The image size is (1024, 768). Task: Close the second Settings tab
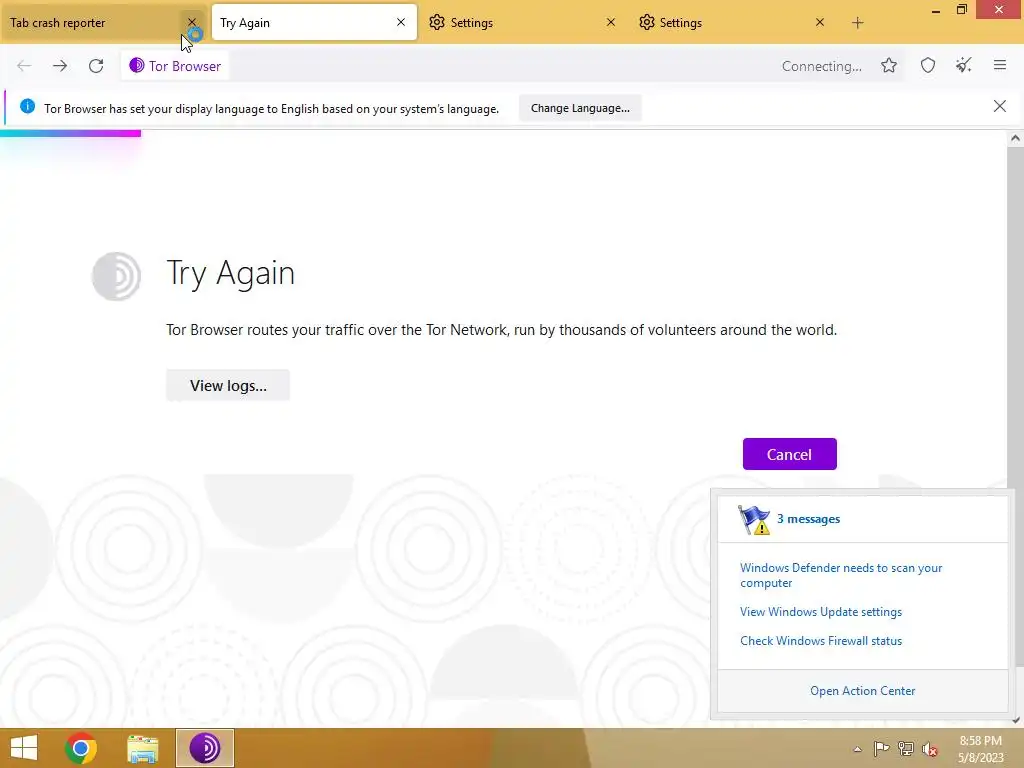click(x=820, y=22)
